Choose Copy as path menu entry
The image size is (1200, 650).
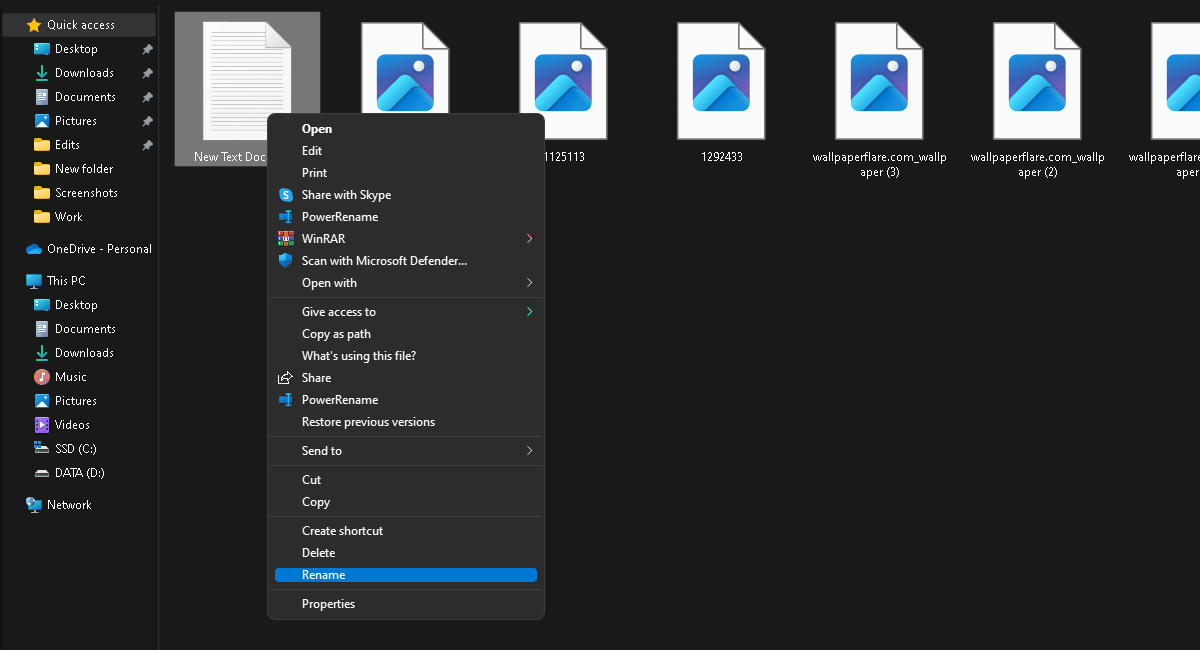[336, 334]
